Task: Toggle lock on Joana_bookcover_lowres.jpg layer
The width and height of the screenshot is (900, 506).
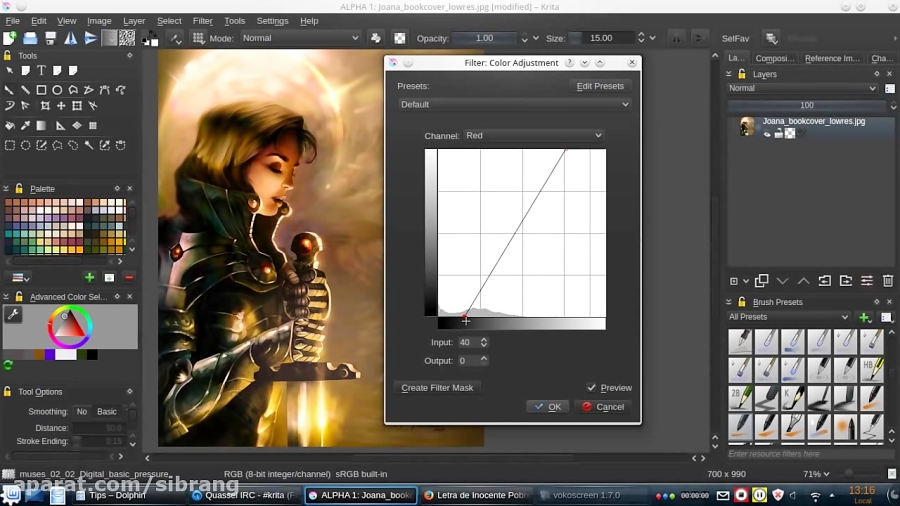Action: tap(778, 134)
